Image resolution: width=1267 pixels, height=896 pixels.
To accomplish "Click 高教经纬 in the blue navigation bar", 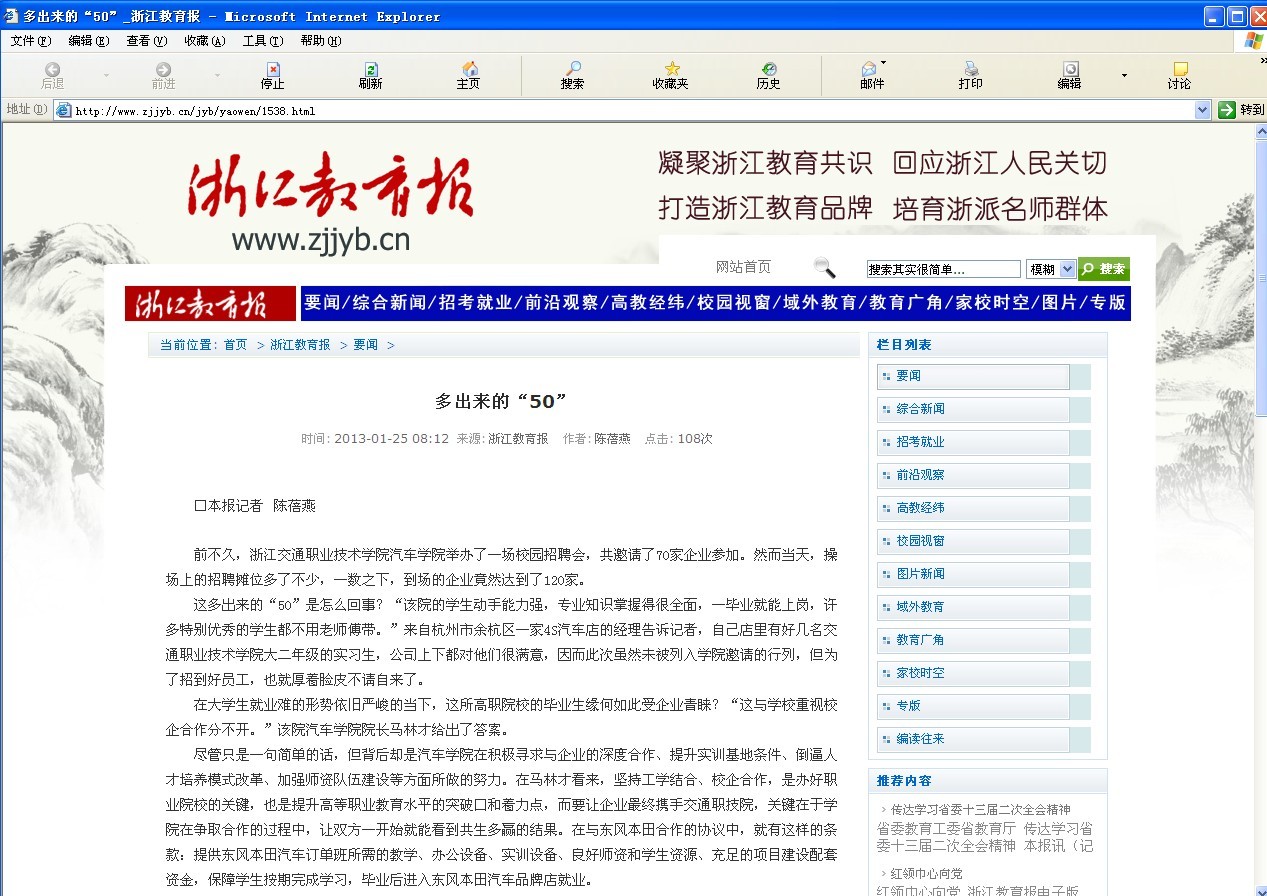I will tap(647, 302).
